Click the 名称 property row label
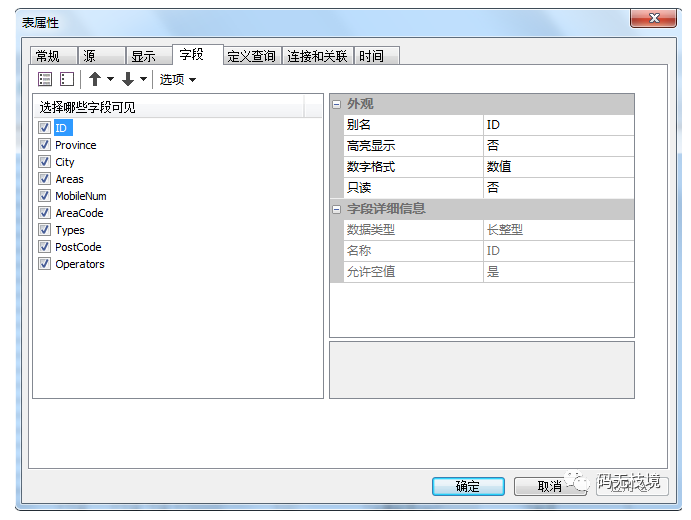The height and width of the screenshot is (520, 691). coord(413,251)
